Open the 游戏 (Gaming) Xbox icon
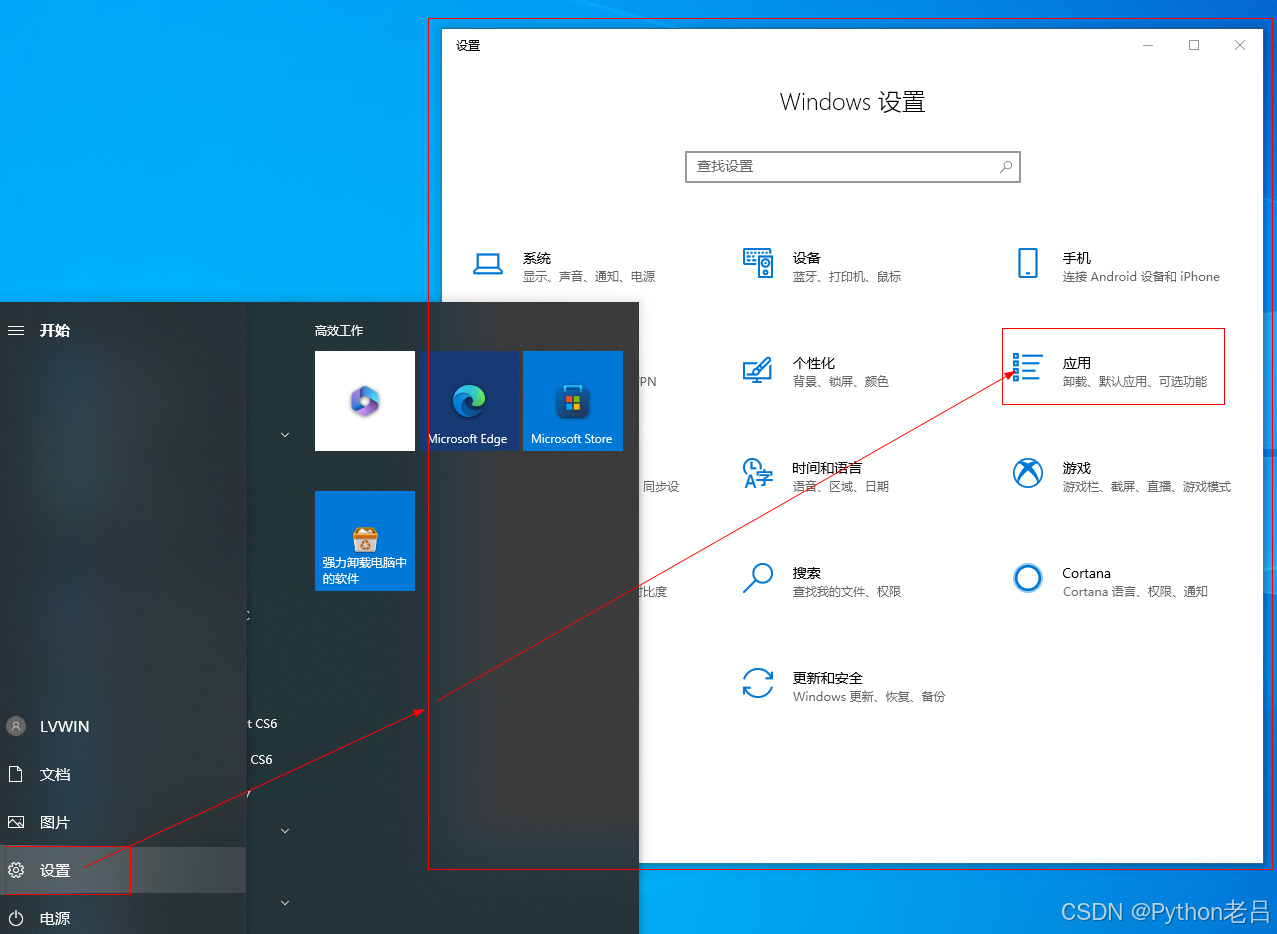The width and height of the screenshot is (1277, 934). (x=1028, y=473)
